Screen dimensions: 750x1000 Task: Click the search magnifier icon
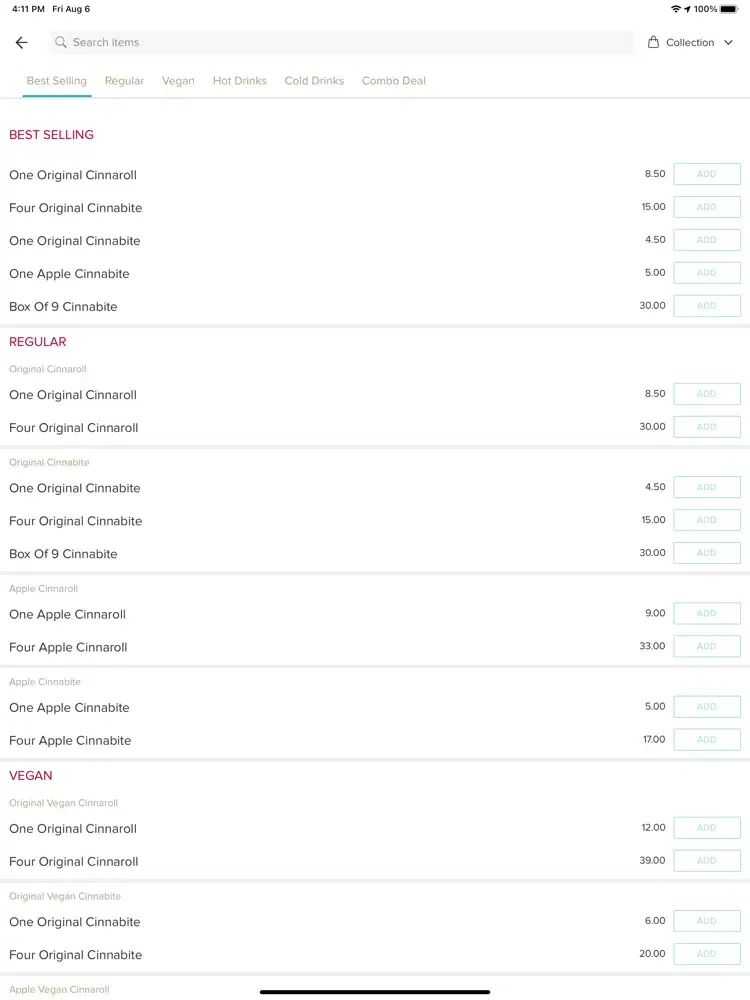[x=61, y=42]
